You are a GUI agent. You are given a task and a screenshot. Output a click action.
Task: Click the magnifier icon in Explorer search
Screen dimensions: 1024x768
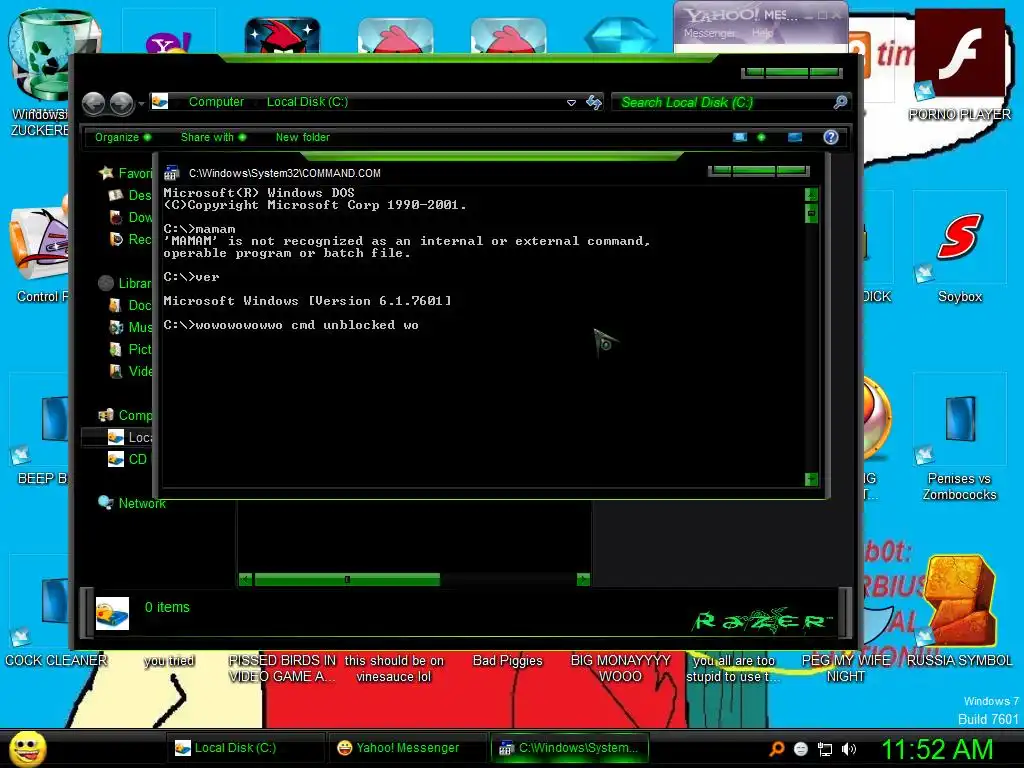(x=840, y=102)
